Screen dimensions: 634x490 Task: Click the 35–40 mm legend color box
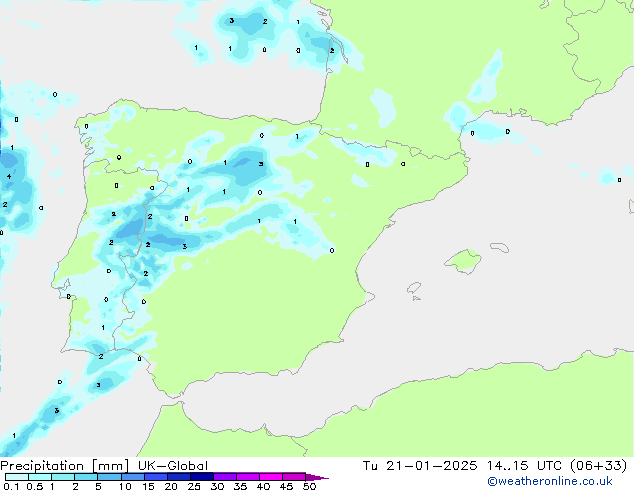pos(247,477)
